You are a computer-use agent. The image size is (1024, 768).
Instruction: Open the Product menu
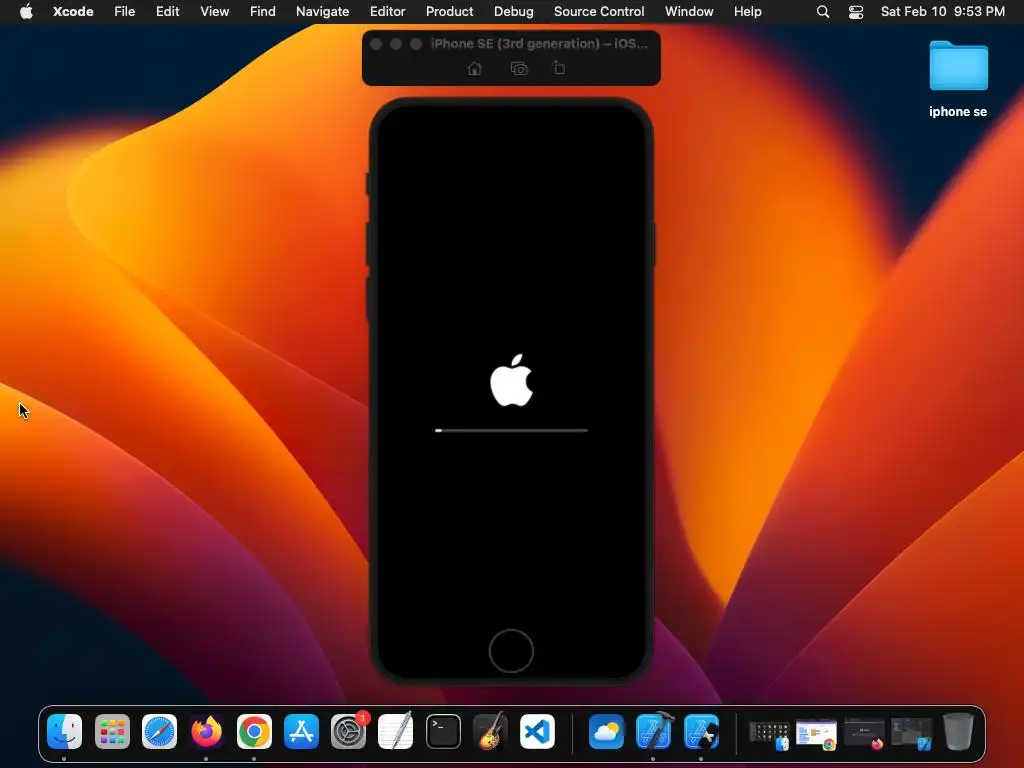click(449, 11)
